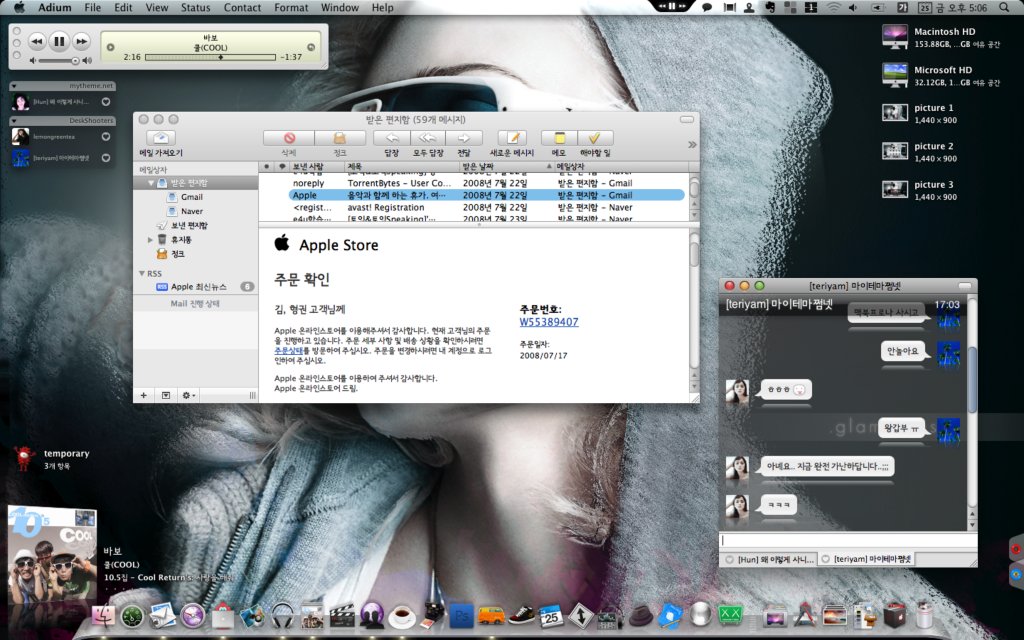Seek within the iTunes song progress bar
This screenshot has width=1024, height=640.
point(210,57)
